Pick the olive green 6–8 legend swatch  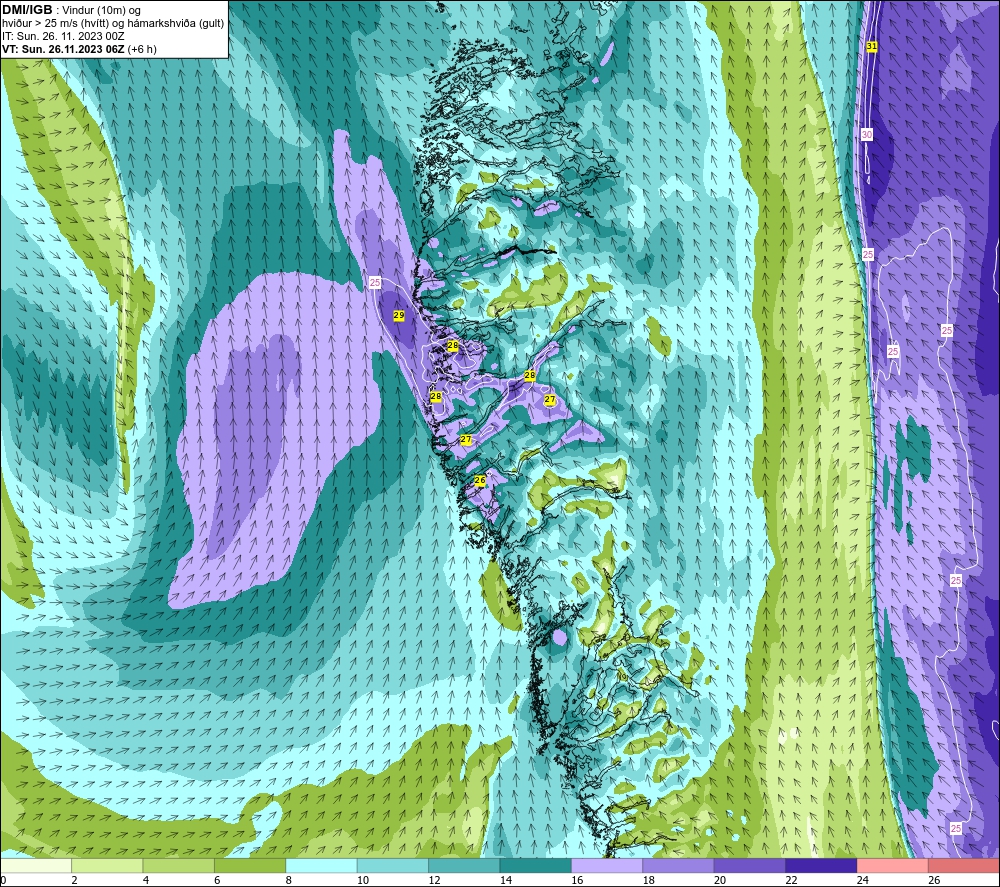coord(250,865)
